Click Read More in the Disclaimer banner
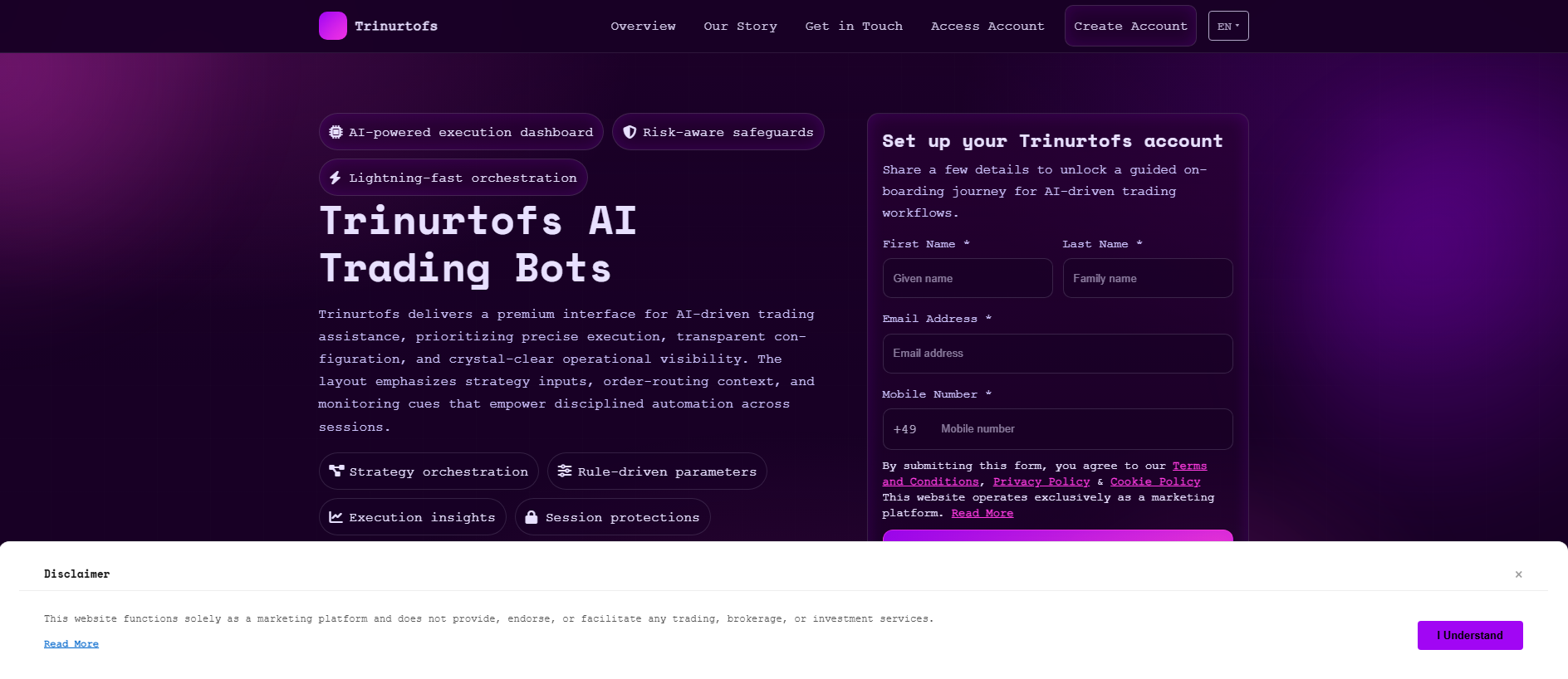 [71, 644]
